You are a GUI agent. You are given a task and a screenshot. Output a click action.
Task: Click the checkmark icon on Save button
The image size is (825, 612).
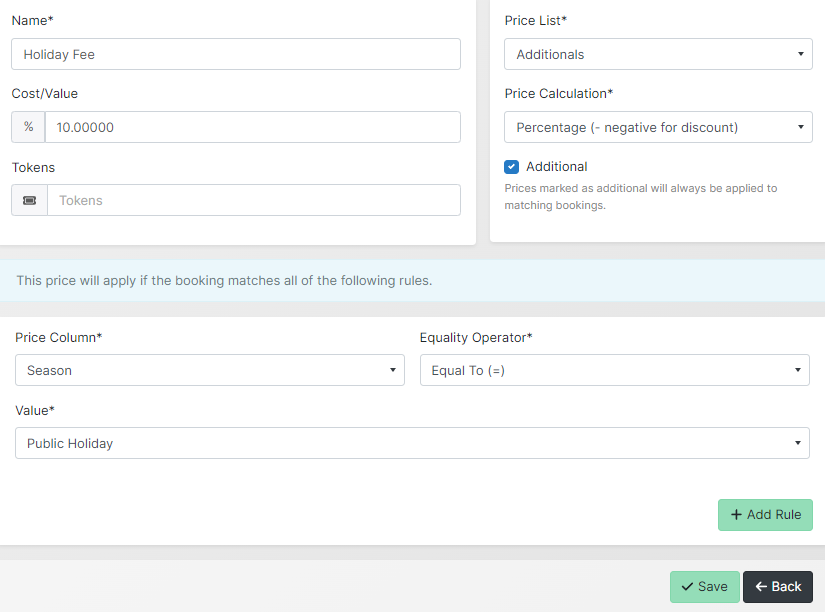point(687,587)
